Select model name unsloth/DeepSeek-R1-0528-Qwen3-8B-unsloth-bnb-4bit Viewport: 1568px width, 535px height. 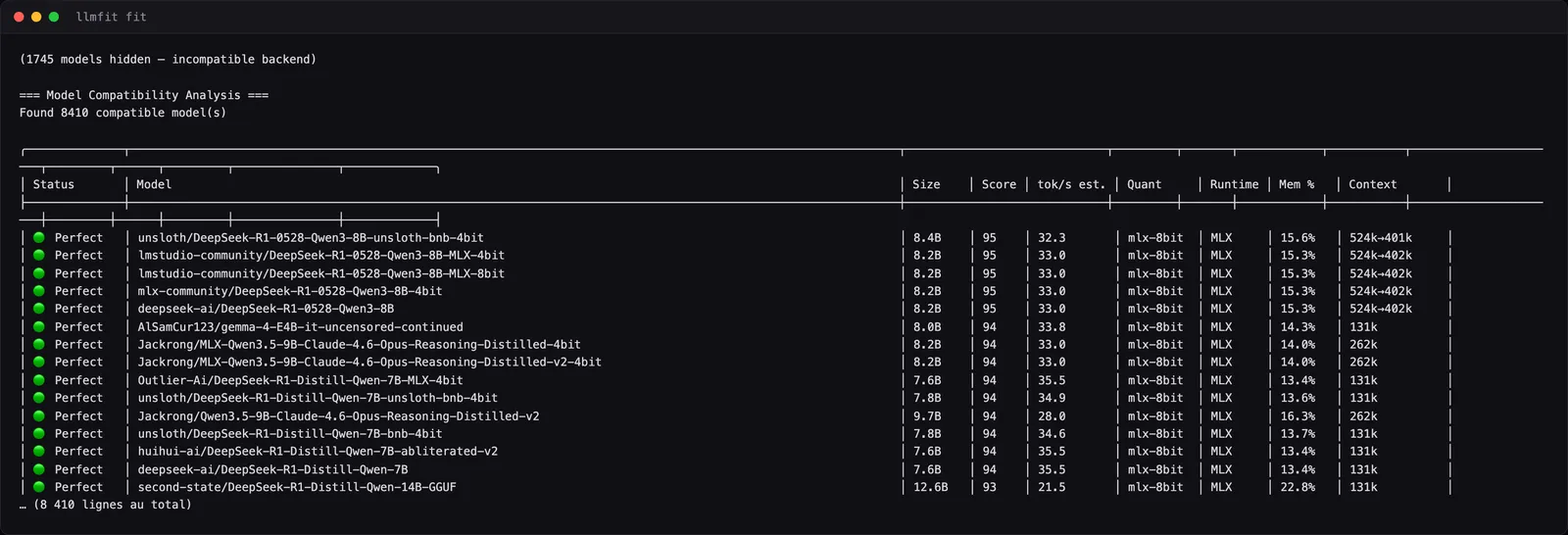(x=311, y=237)
